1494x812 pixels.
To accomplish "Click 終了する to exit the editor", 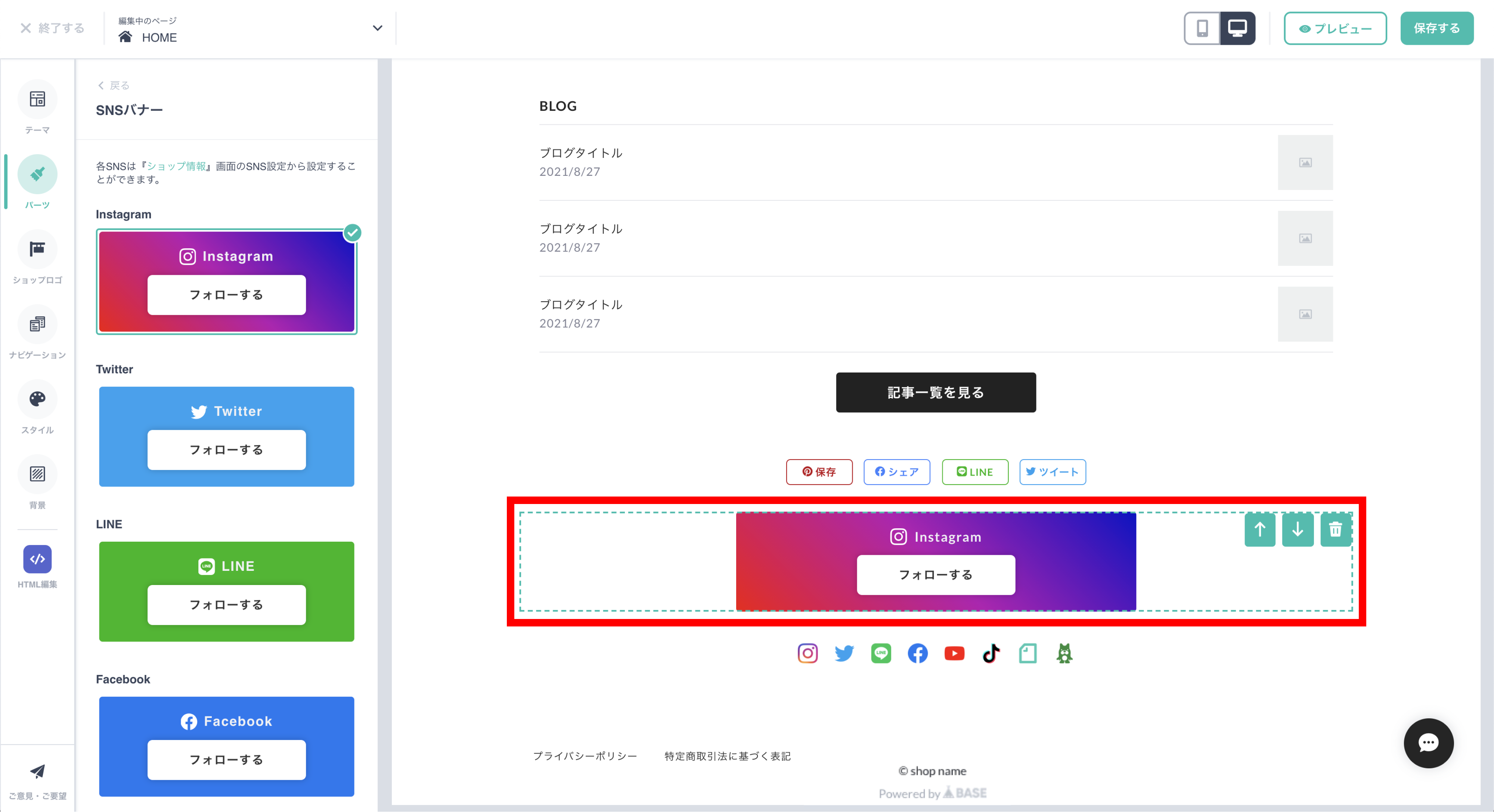I will pos(52,28).
